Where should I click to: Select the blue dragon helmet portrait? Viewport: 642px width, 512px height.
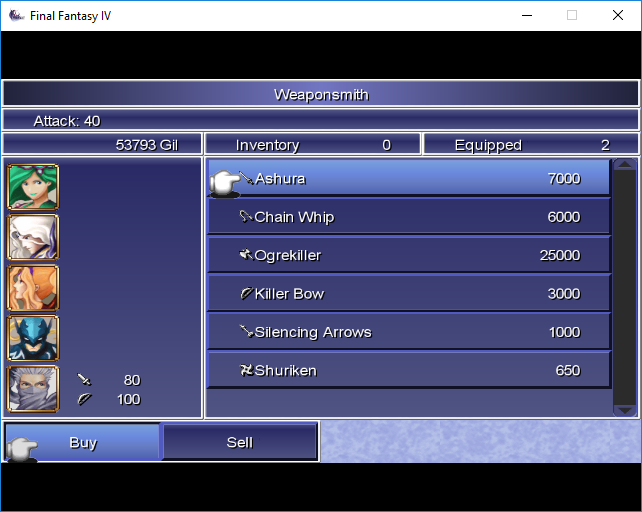pyautogui.click(x=33, y=338)
